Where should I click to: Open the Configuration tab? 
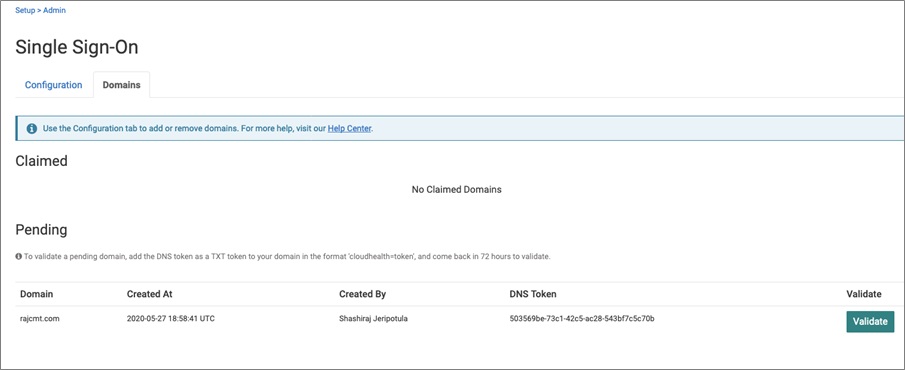[x=54, y=85]
